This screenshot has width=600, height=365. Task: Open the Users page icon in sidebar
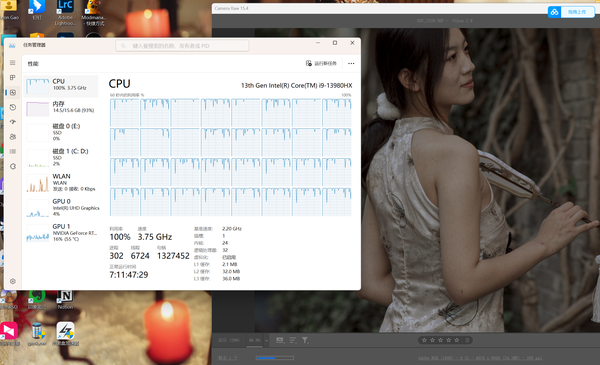13,137
